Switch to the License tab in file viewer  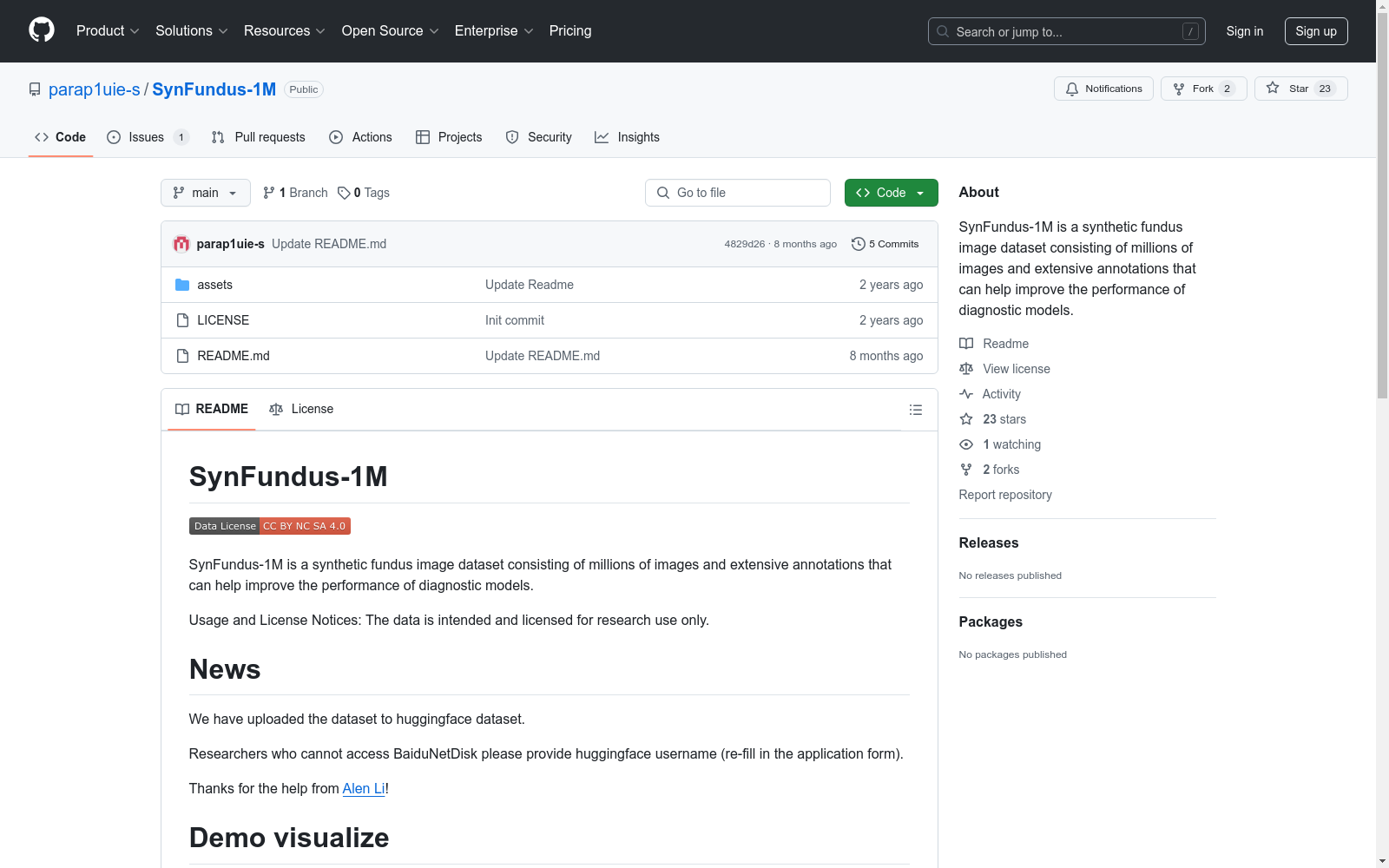click(301, 409)
